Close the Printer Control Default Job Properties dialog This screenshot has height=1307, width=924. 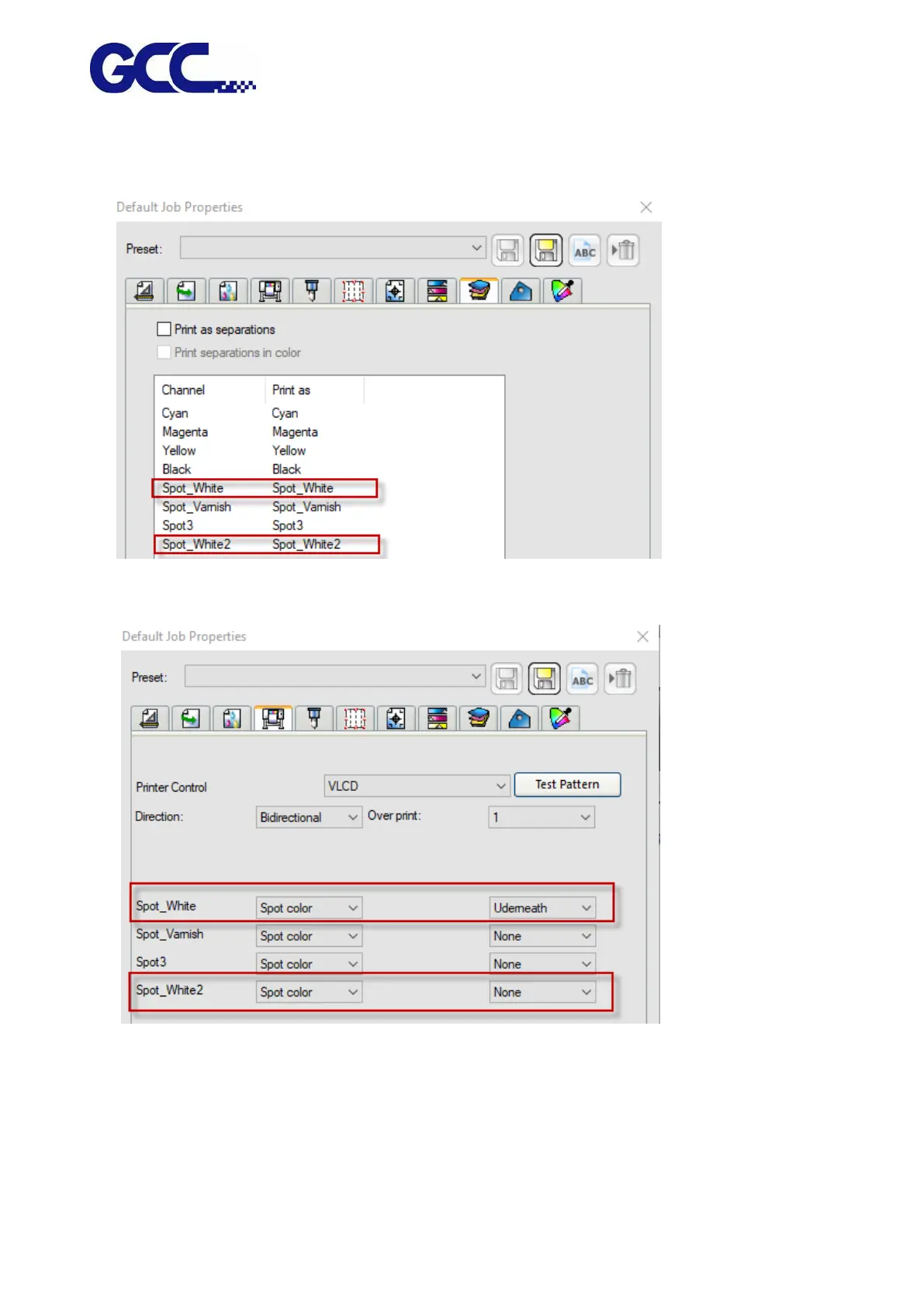tap(642, 636)
